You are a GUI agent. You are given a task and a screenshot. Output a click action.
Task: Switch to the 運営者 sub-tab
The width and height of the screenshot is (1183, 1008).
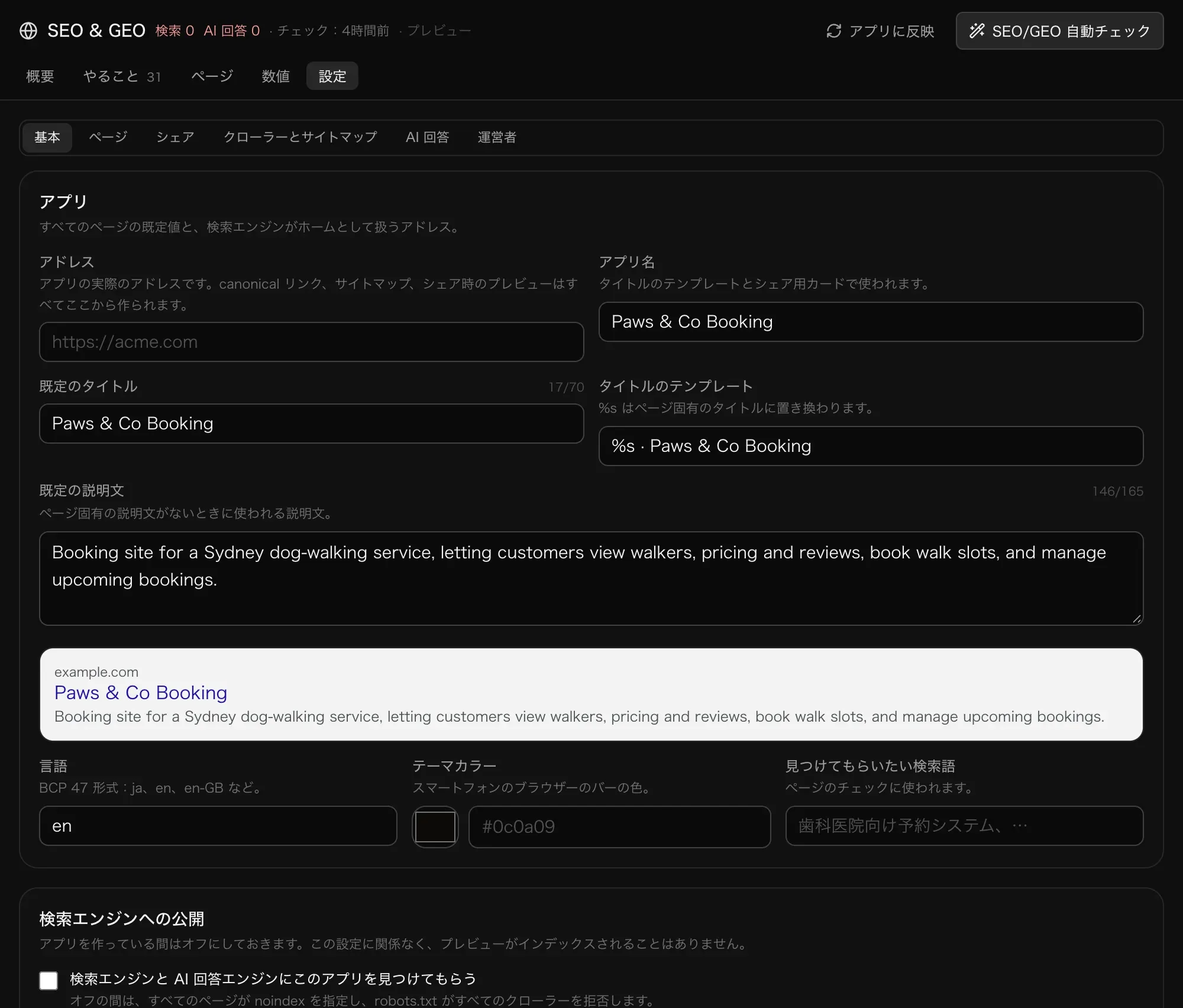[x=497, y=137]
